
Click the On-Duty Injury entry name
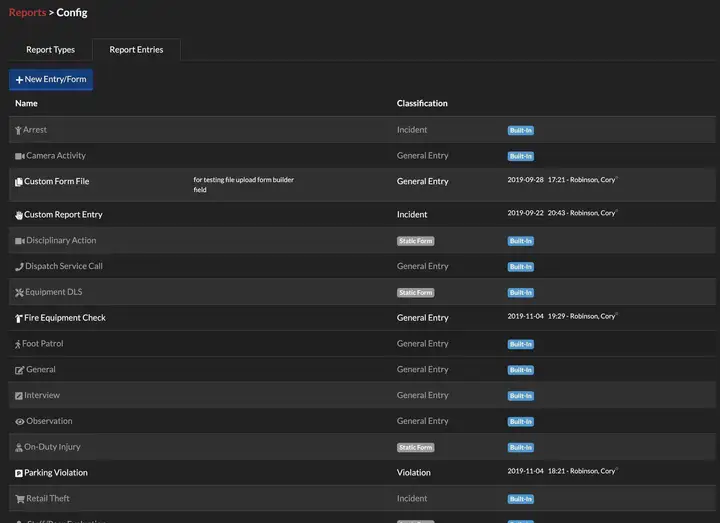tap(52, 447)
